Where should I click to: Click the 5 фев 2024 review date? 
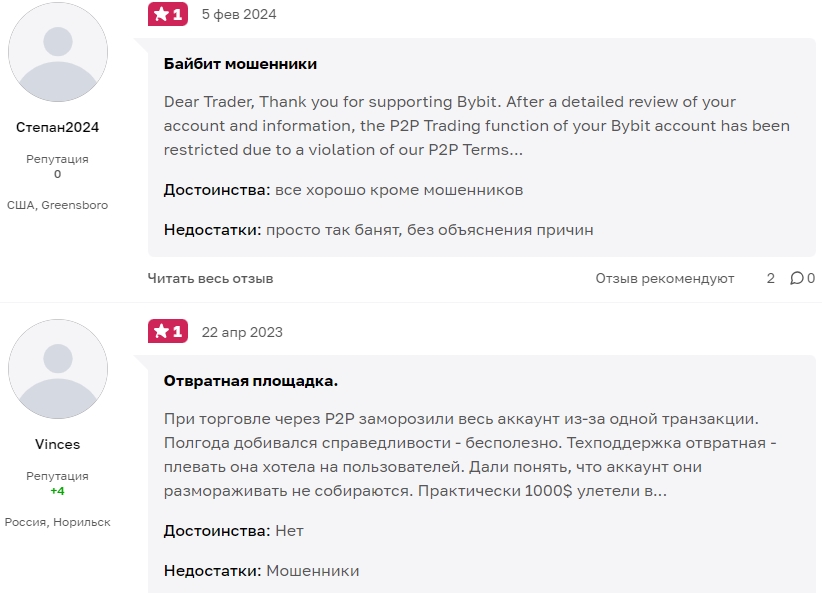point(239,15)
